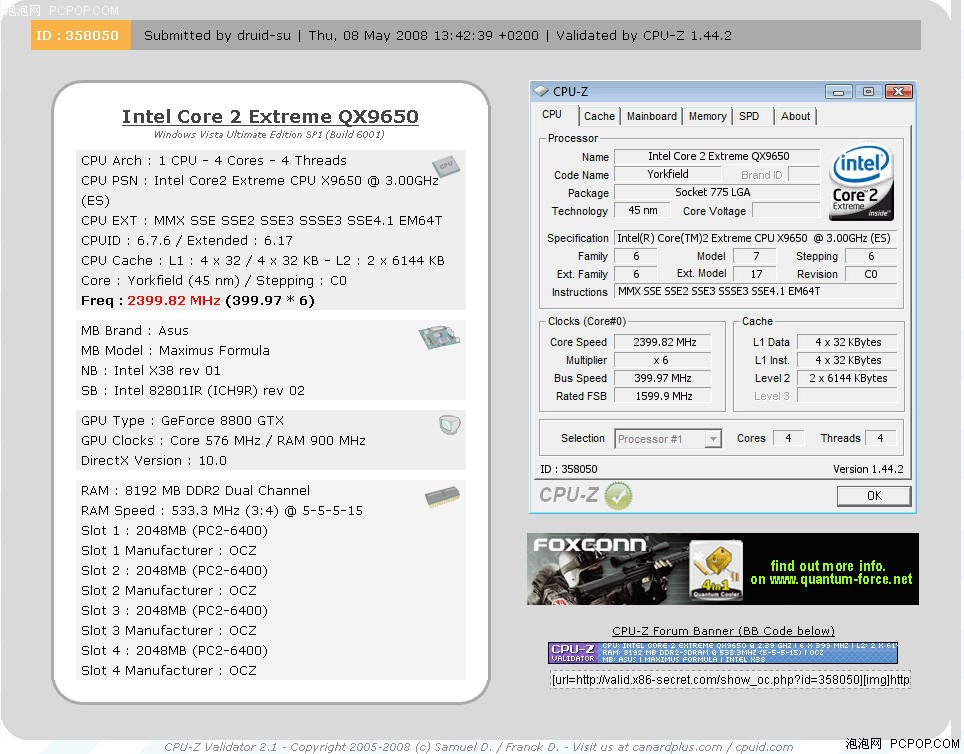Open the Intel Core 2 Extreme QX9650 heading link
964x754 pixels.
click(270, 116)
